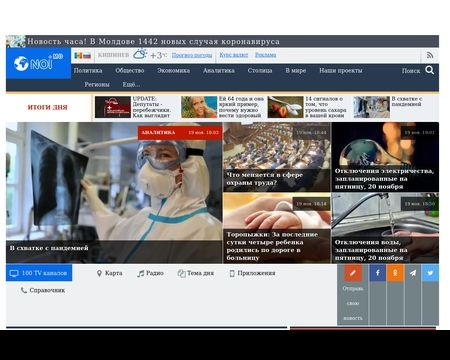This screenshot has height=360, width=450.
Task: Click the map pin icon
Action: pyautogui.click(x=99, y=273)
